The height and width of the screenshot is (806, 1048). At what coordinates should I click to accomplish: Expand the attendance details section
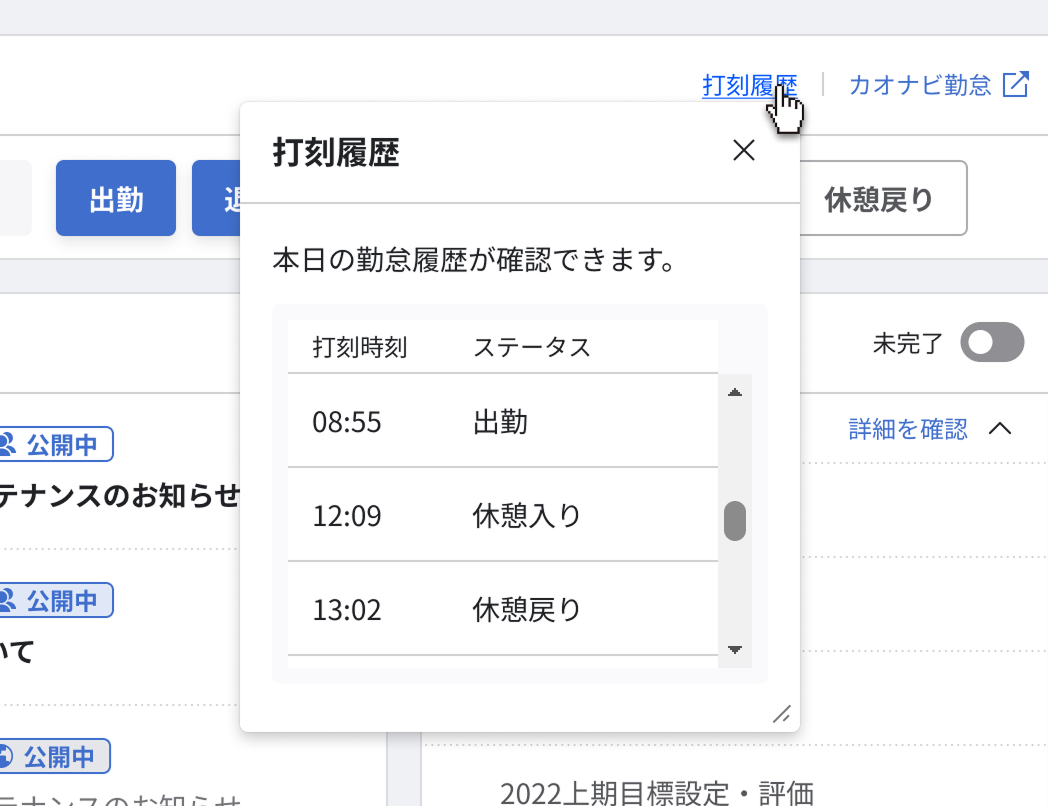pos(905,429)
